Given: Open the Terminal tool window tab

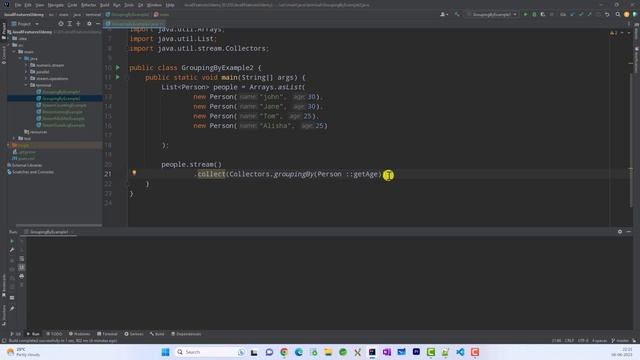Looking at the screenshot, I should 107,334.
